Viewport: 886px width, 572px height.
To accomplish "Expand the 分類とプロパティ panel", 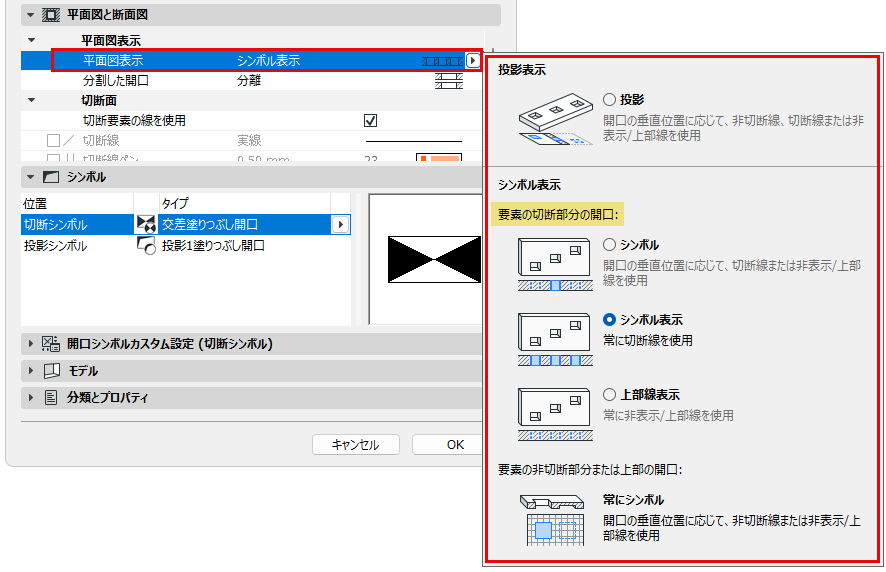I will click(31, 397).
